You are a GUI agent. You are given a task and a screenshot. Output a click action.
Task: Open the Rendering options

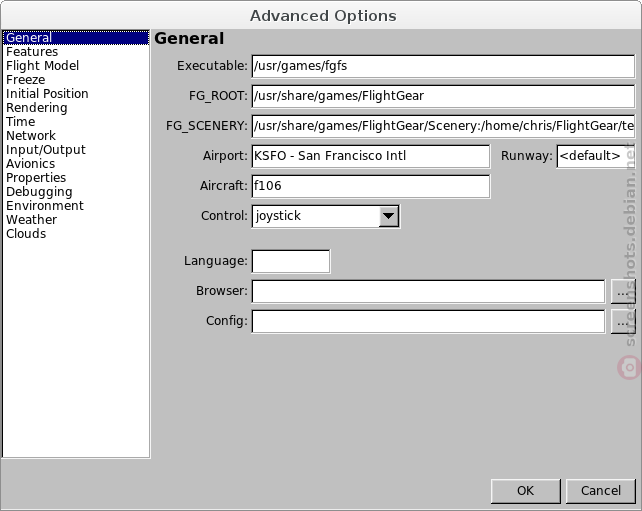[76, 108]
